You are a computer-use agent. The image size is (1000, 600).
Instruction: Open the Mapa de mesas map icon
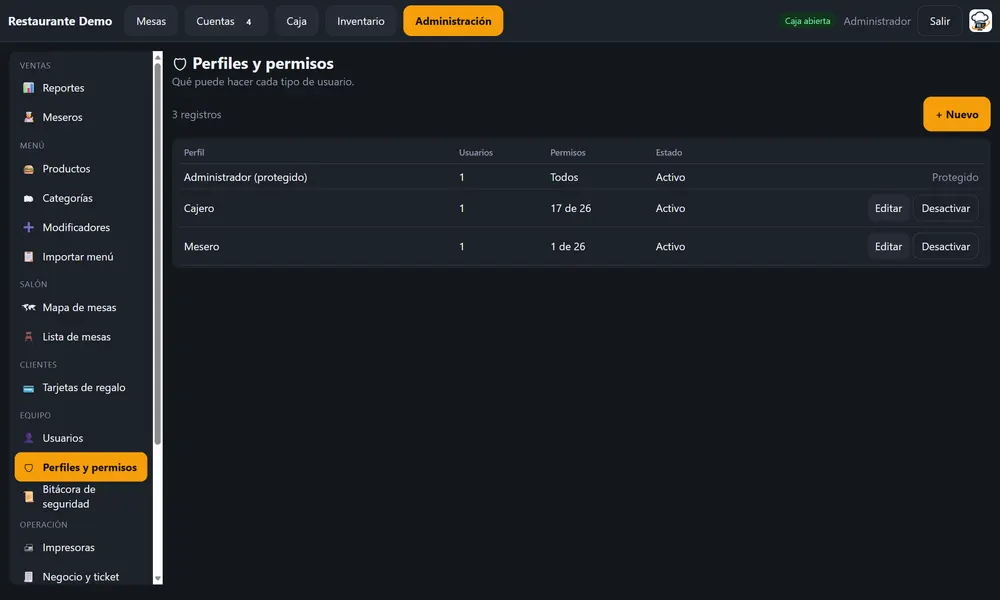[28, 307]
